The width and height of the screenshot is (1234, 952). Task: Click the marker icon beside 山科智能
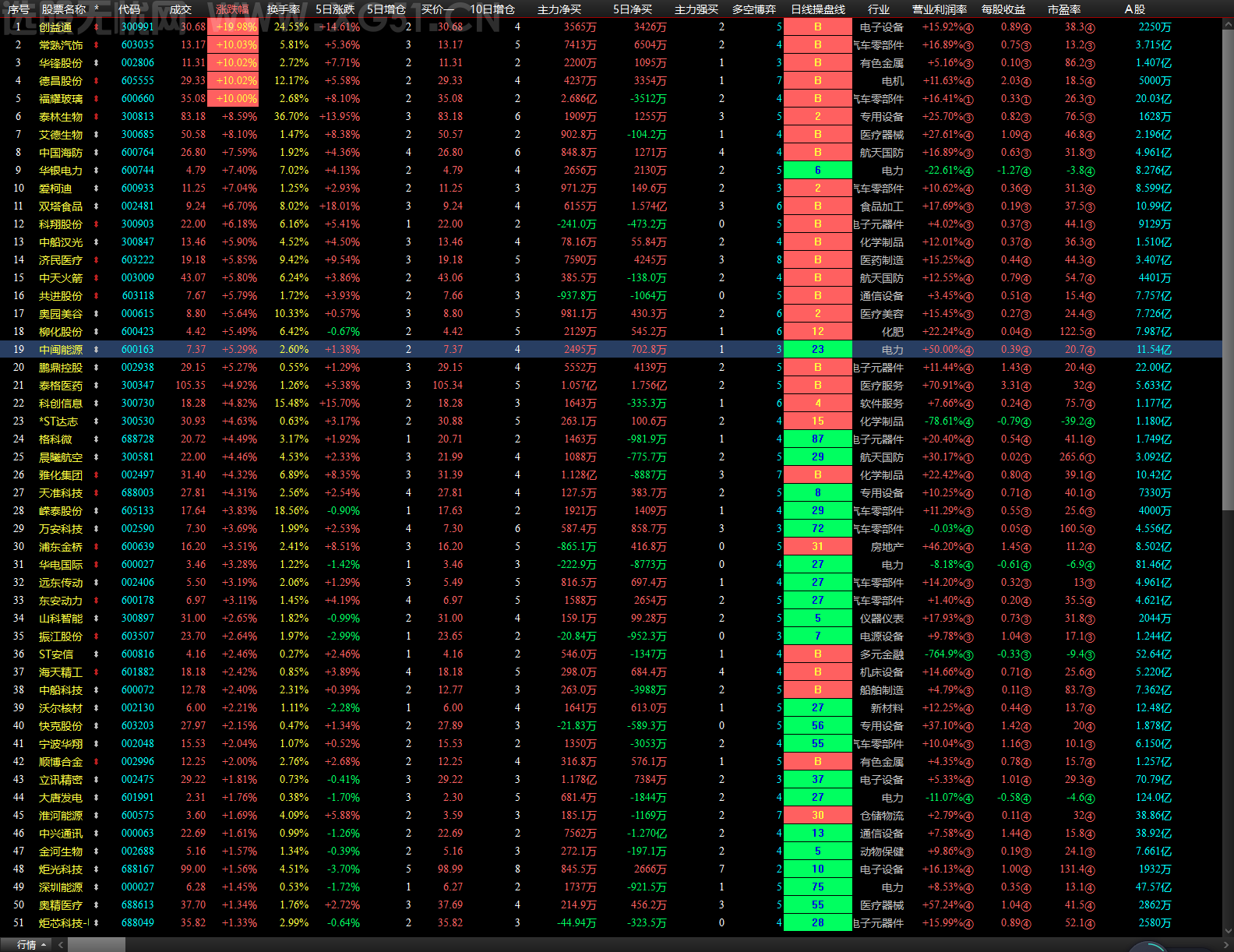(x=97, y=619)
